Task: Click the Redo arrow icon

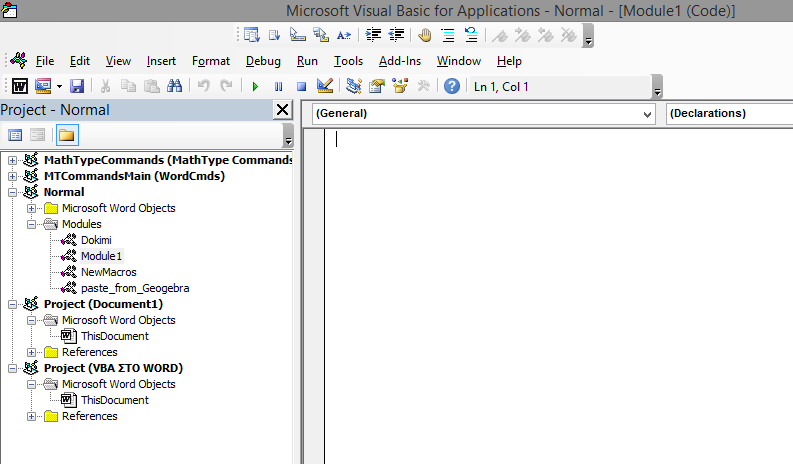Action: [x=227, y=86]
